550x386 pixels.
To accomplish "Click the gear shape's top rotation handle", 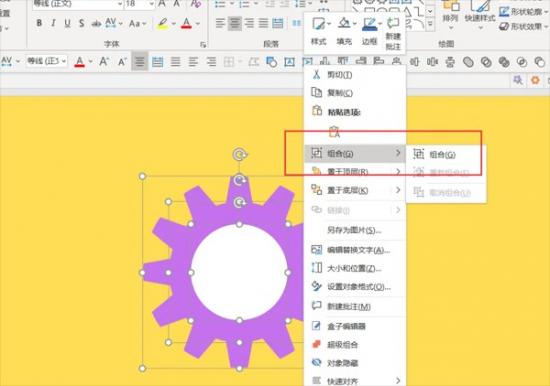I will 240,154.
